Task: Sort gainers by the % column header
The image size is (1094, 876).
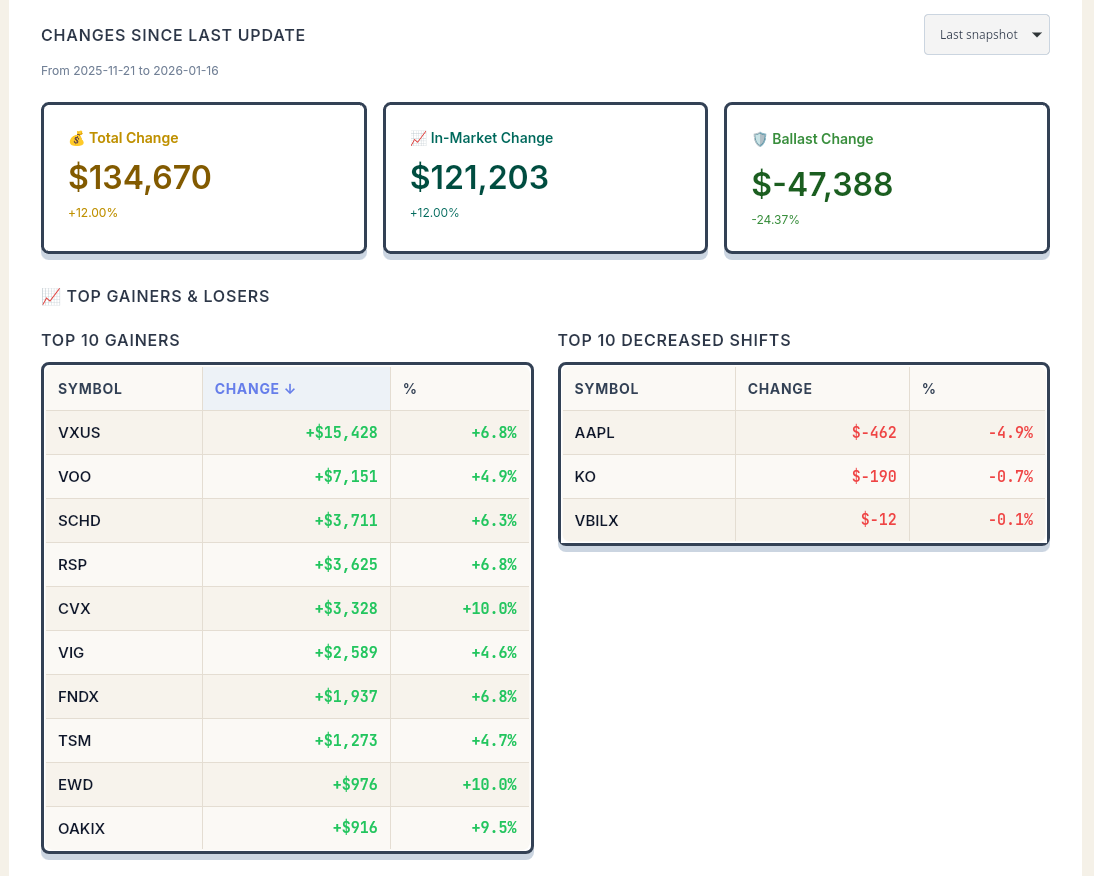Action: [x=410, y=388]
